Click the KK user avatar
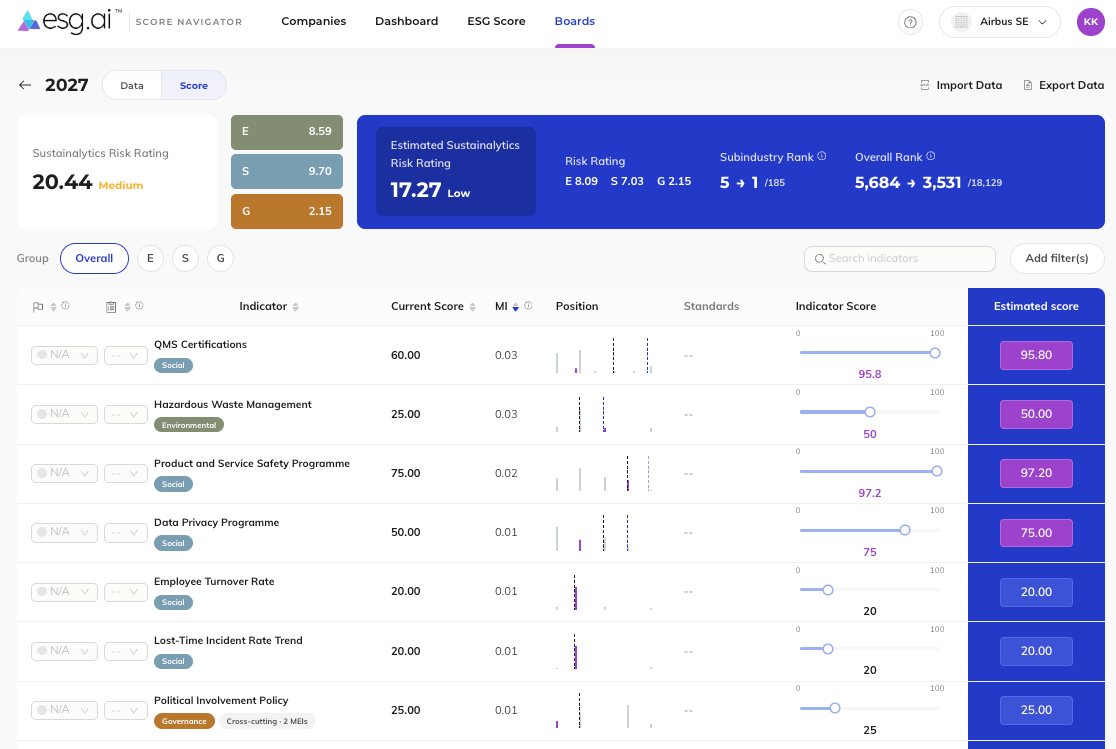The image size is (1116, 749). point(1090,22)
